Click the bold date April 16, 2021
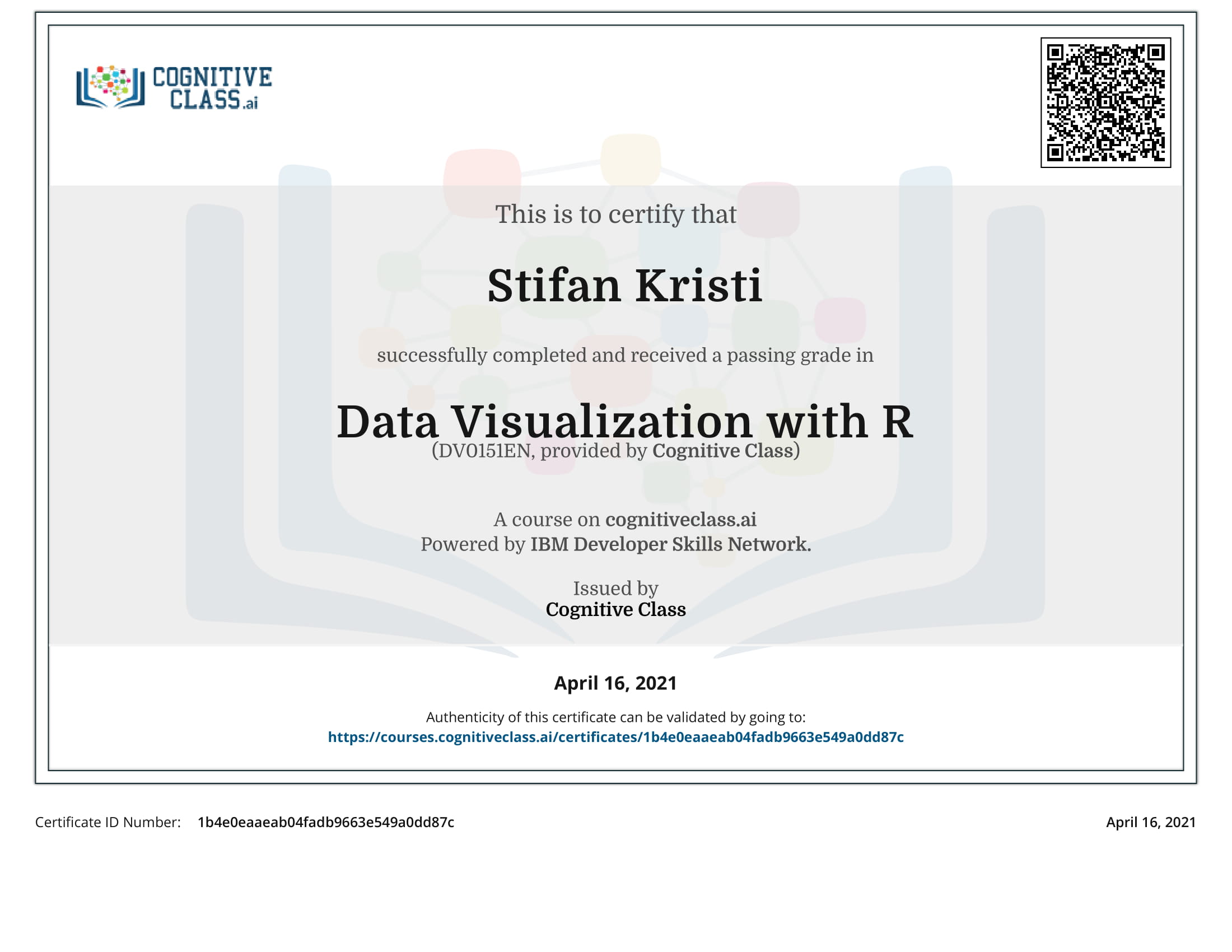Image resolution: width=1232 pixels, height=952 pixels. click(x=615, y=683)
